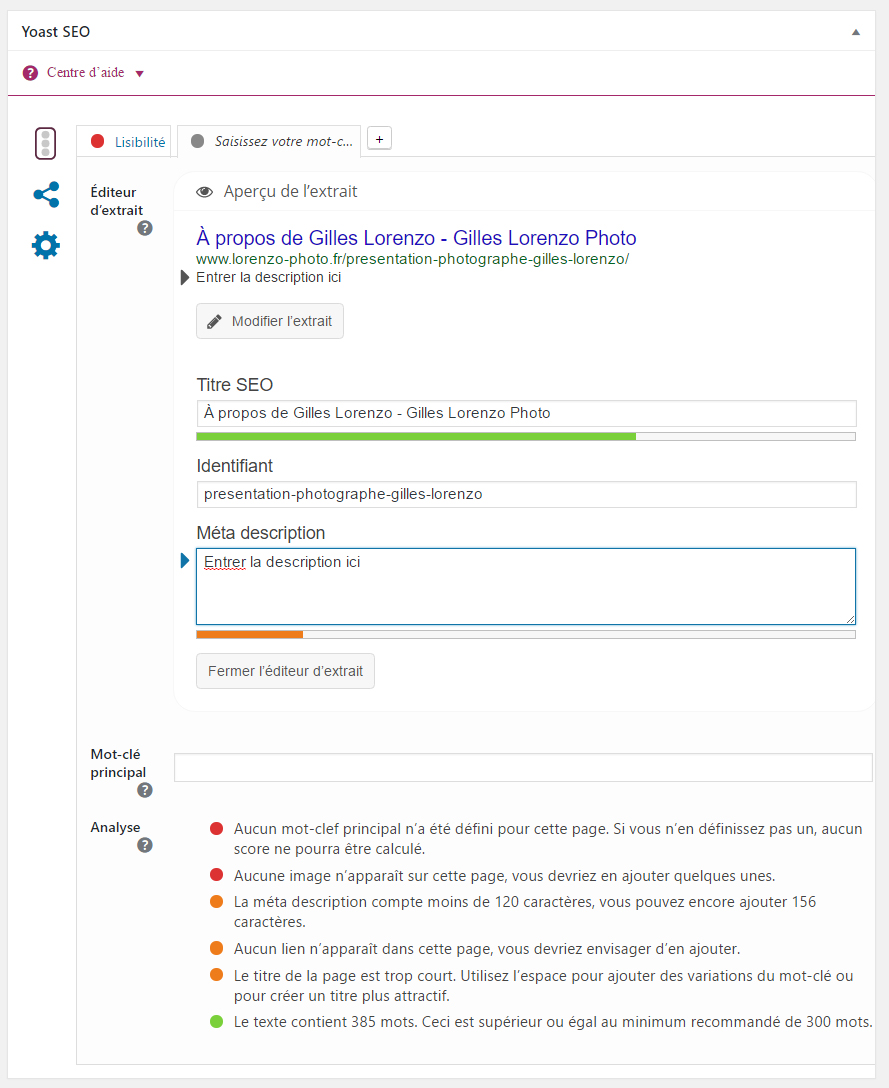The width and height of the screenshot is (889, 1088).
Task: Switch to the Lisibilité tab
Action: [127, 142]
